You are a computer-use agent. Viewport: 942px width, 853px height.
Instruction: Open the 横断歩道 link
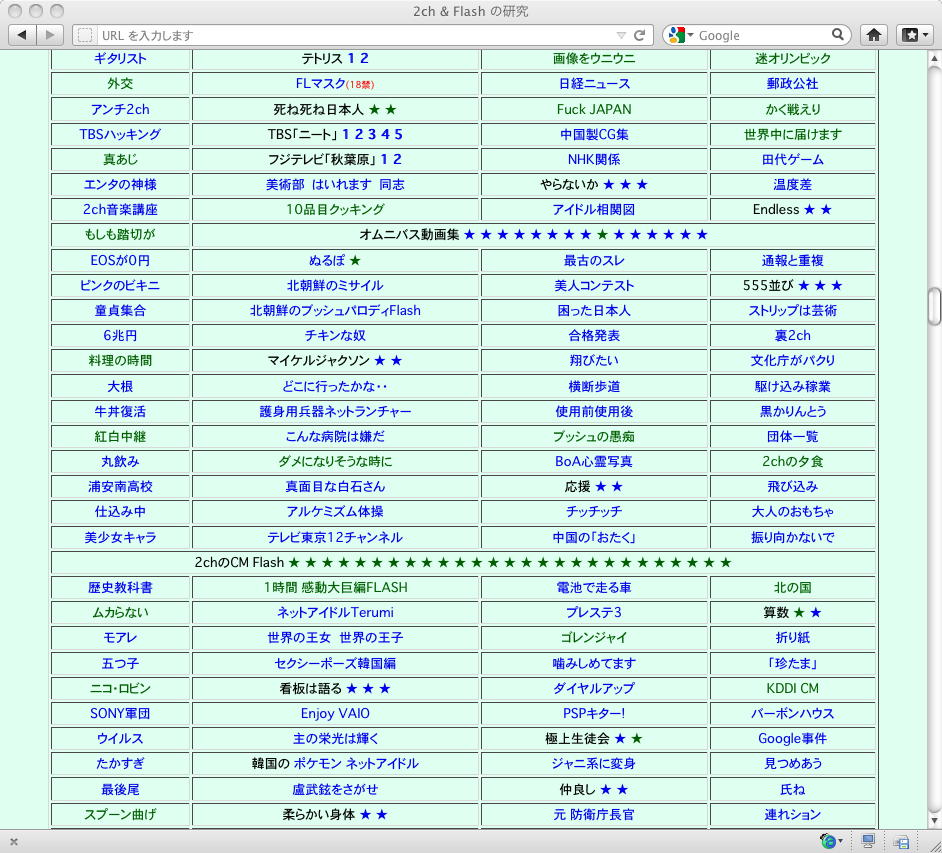pyautogui.click(x=594, y=386)
